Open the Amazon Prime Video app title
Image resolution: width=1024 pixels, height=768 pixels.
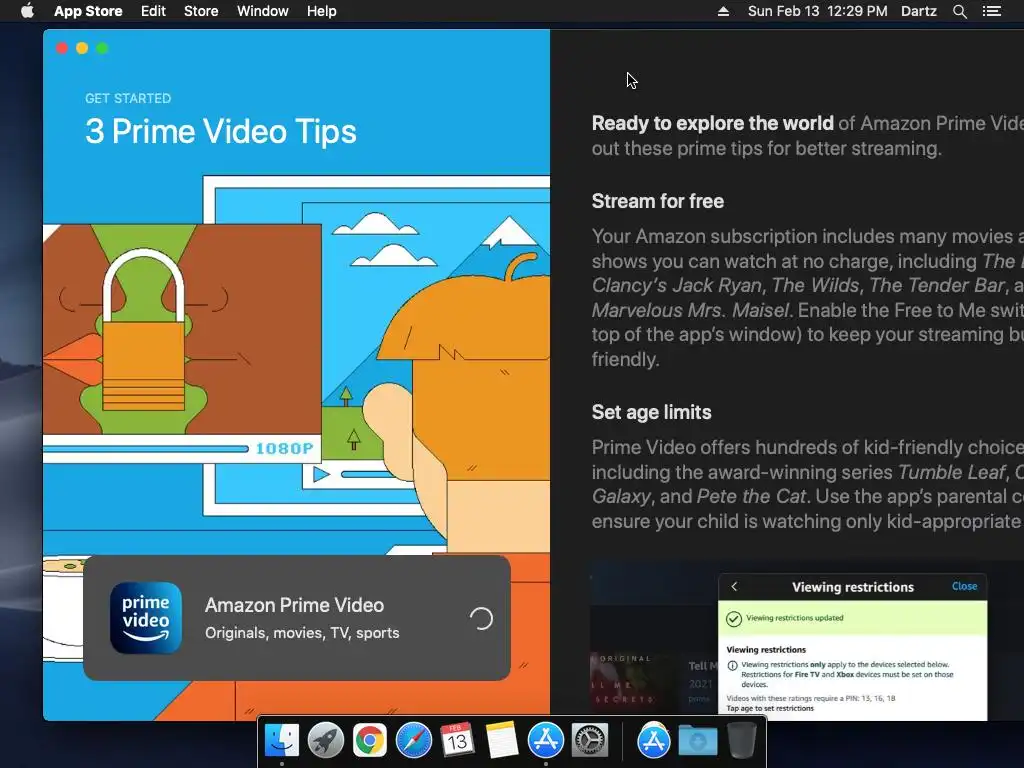coord(295,605)
